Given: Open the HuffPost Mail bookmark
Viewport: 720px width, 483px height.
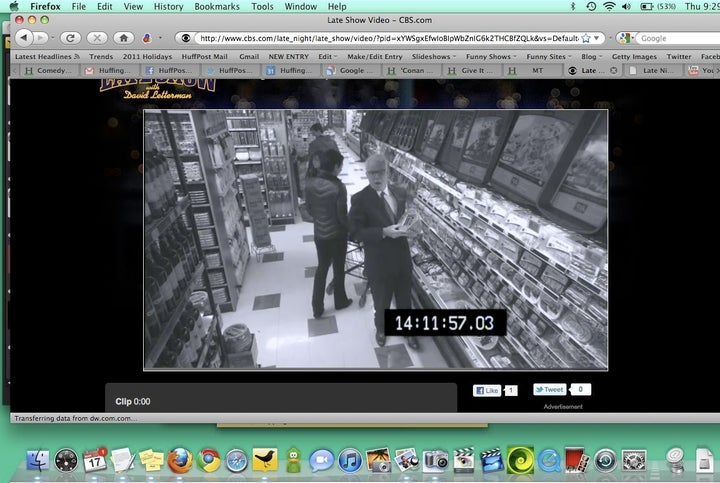Looking at the screenshot, I should [x=204, y=56].
